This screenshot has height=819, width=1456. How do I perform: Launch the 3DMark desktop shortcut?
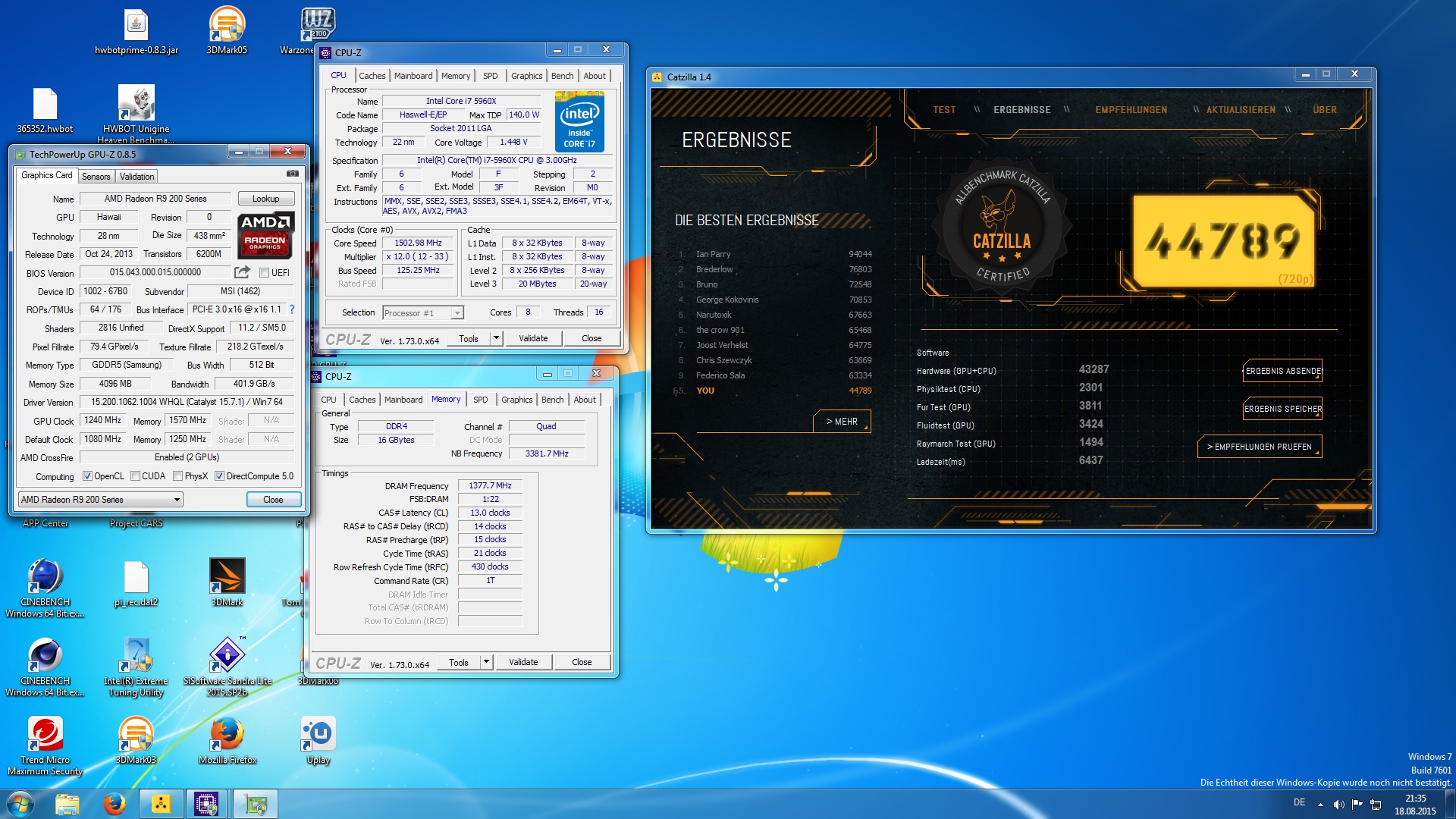[227, 582]
